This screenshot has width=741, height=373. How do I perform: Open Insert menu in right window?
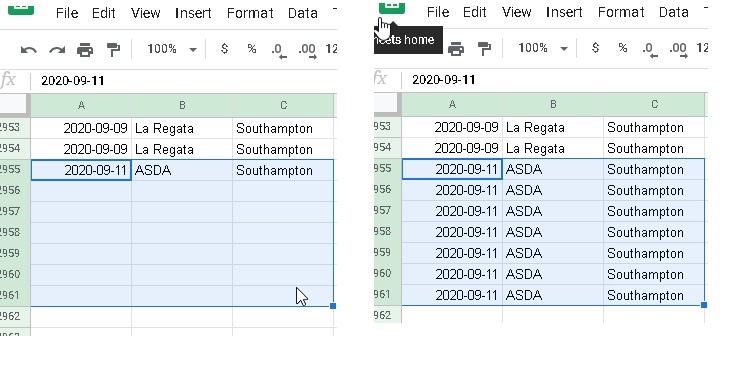click(x=564, y=12)
